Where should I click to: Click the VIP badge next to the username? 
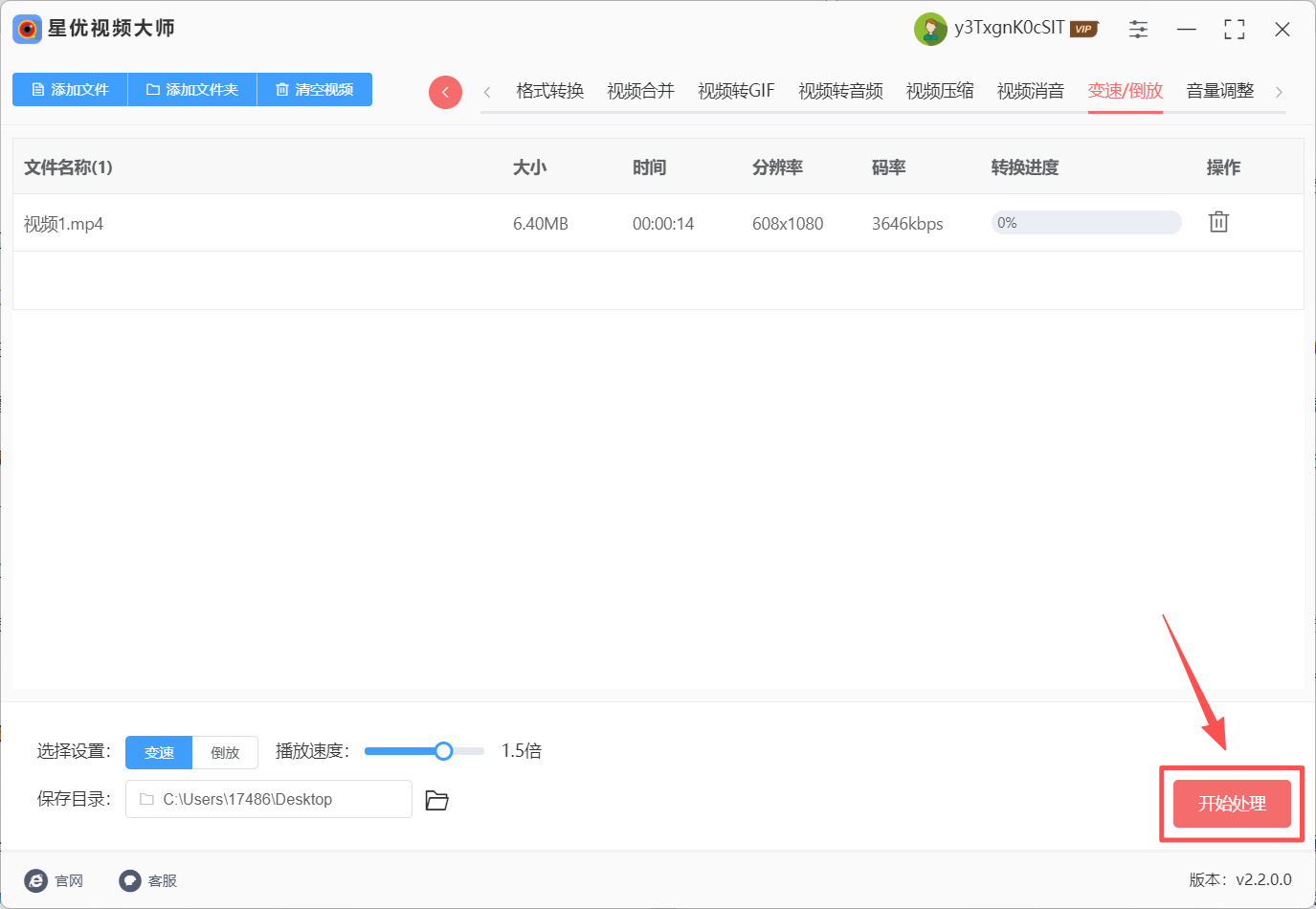tap(1082, 29)
